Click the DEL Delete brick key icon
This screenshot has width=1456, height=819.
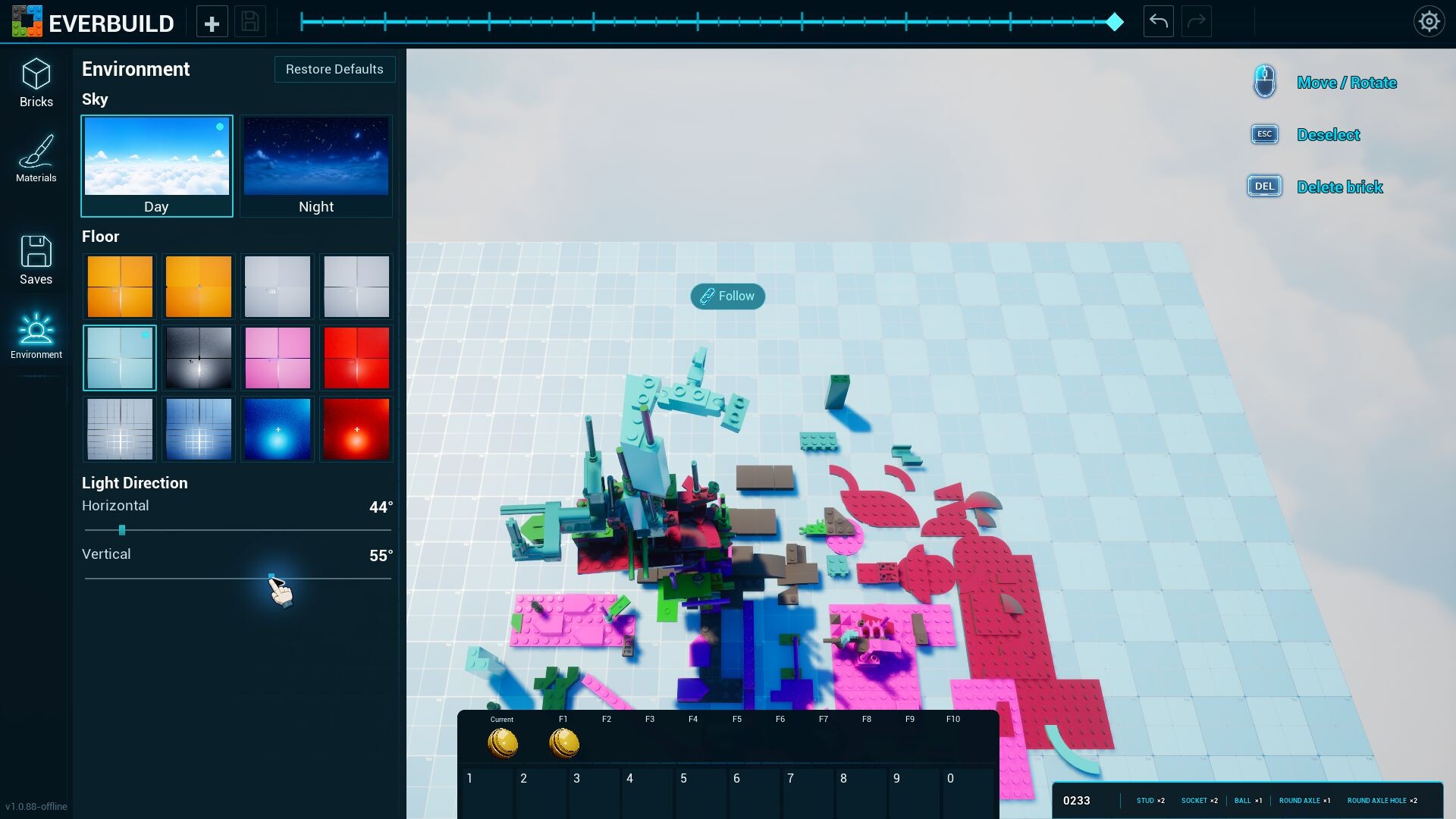(1264, 187)
